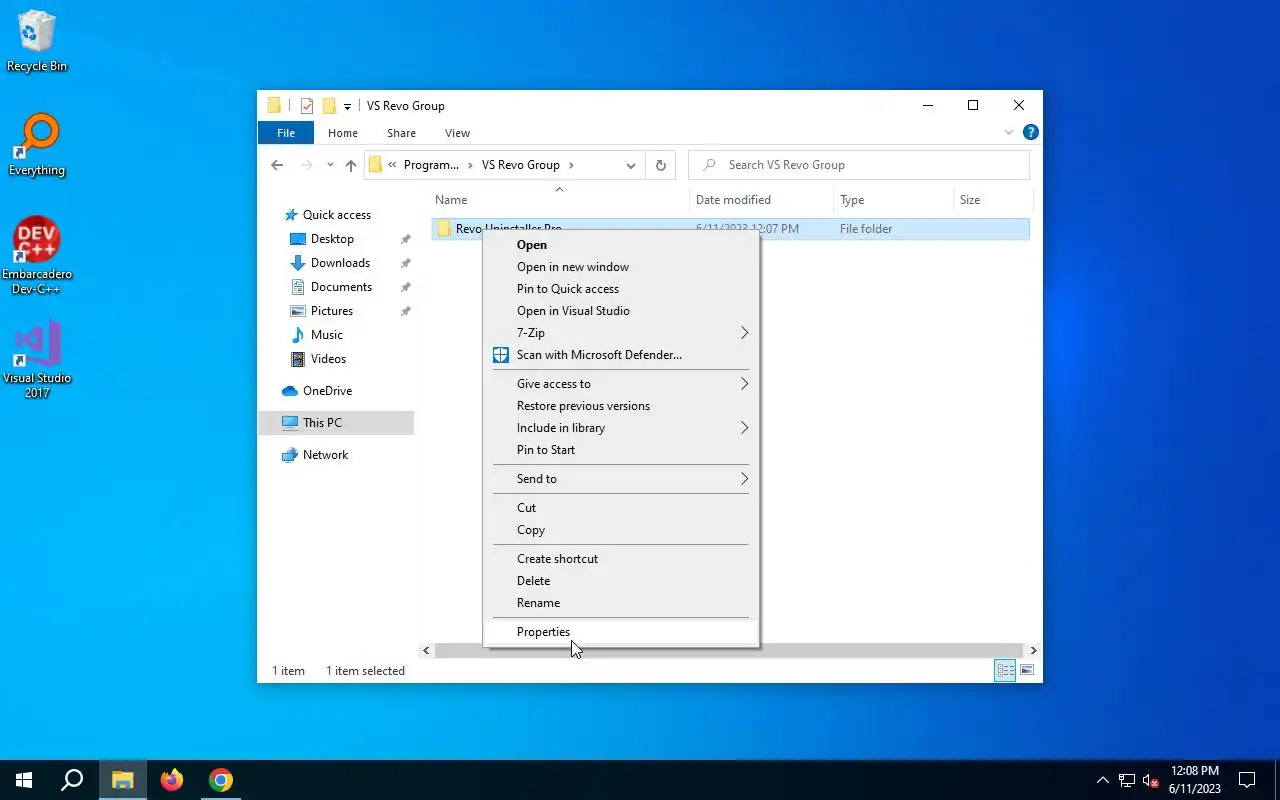Open the Embarcadero Dev-C++ desktop icon

click(37, 255)
